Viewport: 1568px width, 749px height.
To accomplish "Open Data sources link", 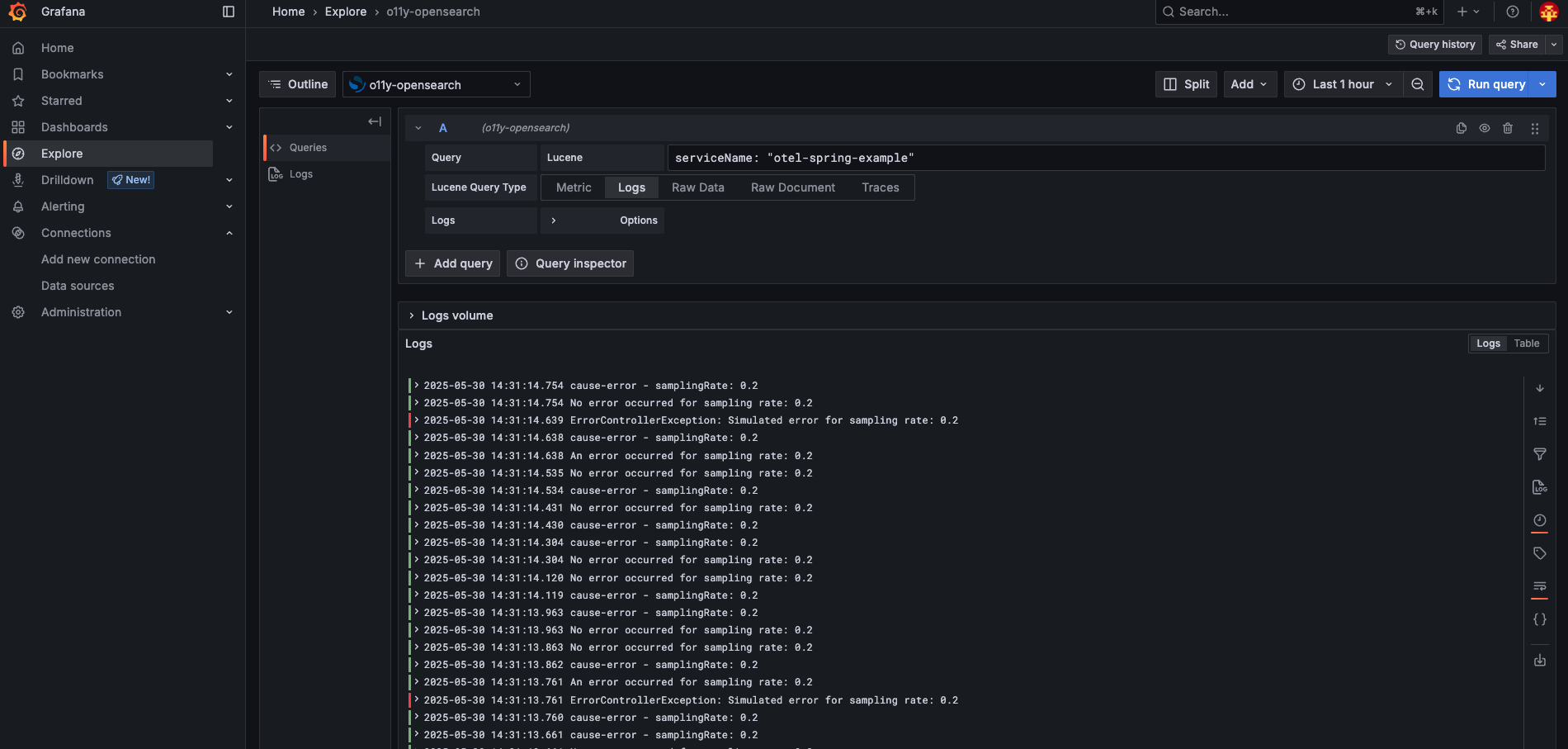I will [x=78, y=286].
